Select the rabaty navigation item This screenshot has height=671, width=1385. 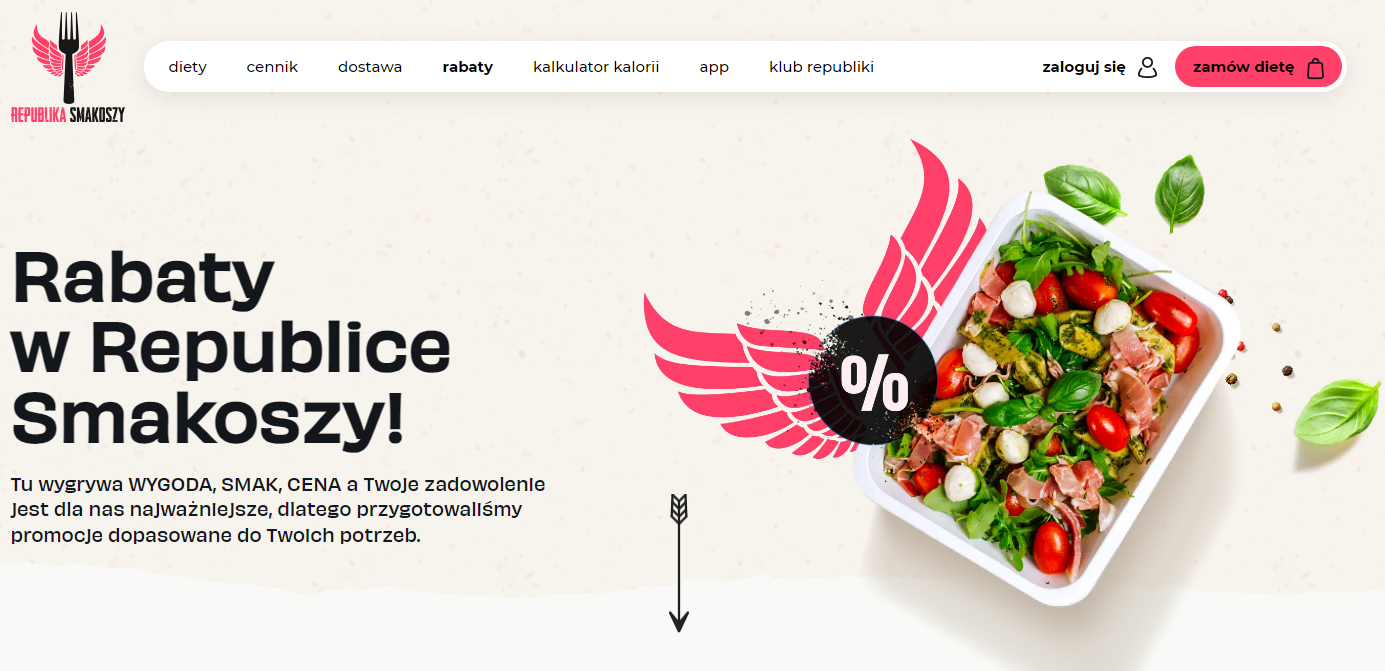(467, 67)
